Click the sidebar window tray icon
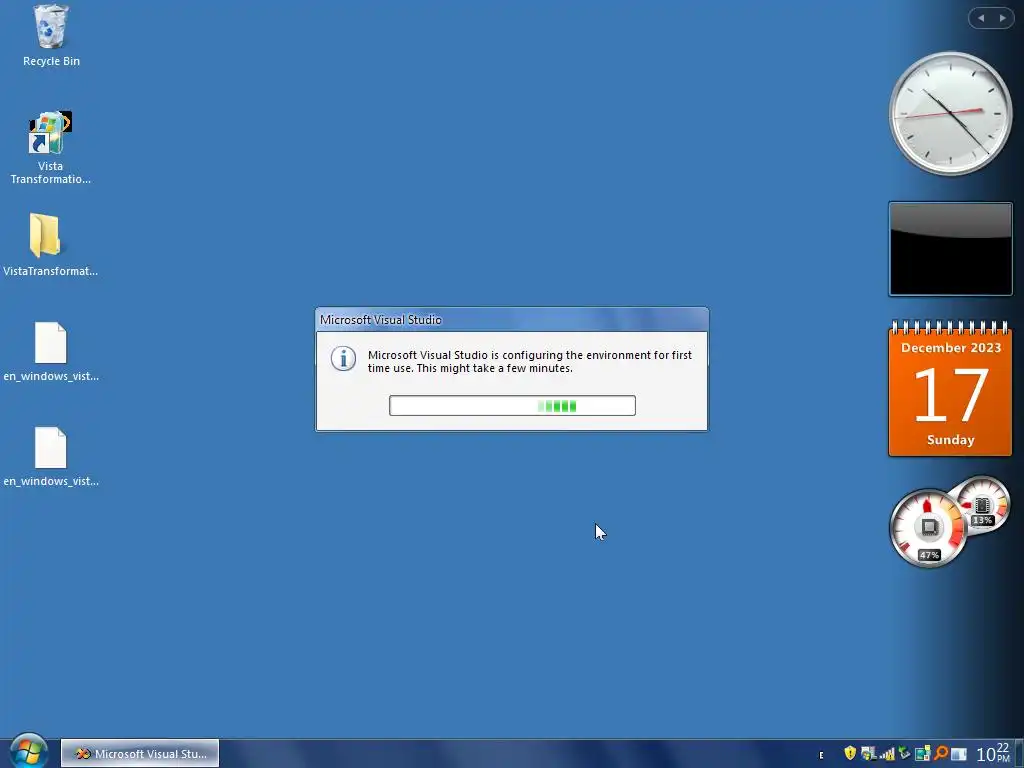The width and height of the screenshot is (1024, 768). (x=959, y=754)
